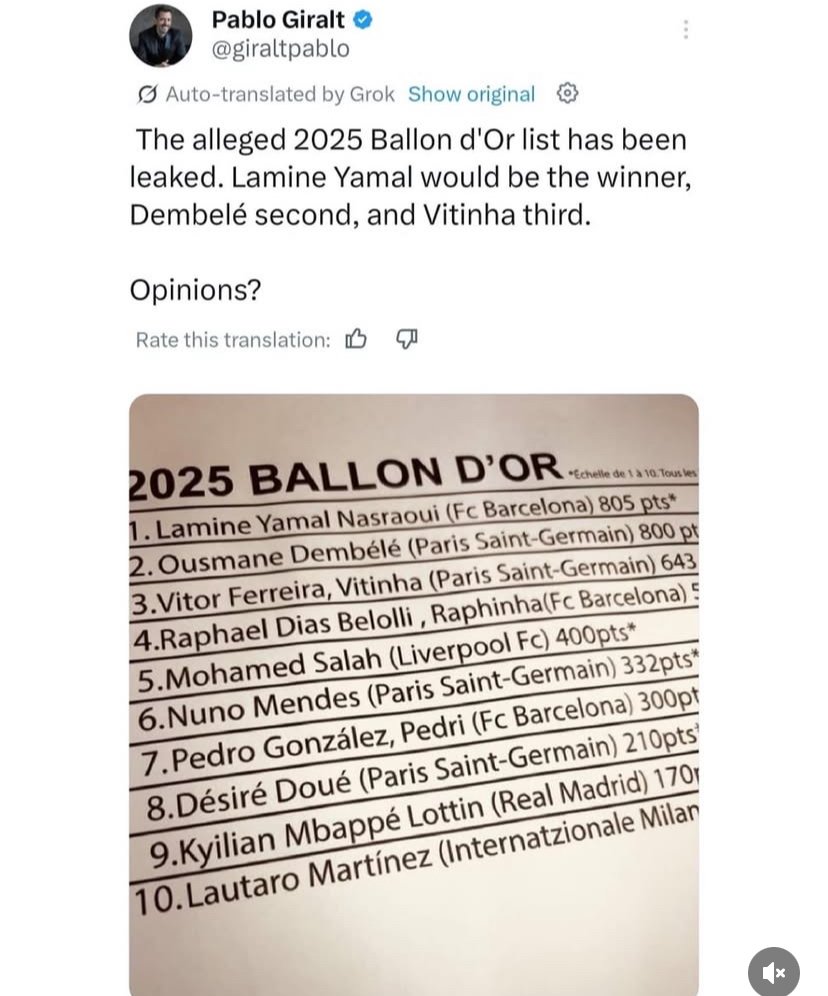
Task: Click the "Auto-translated by Grok" label
Action: tap(279, 94)
